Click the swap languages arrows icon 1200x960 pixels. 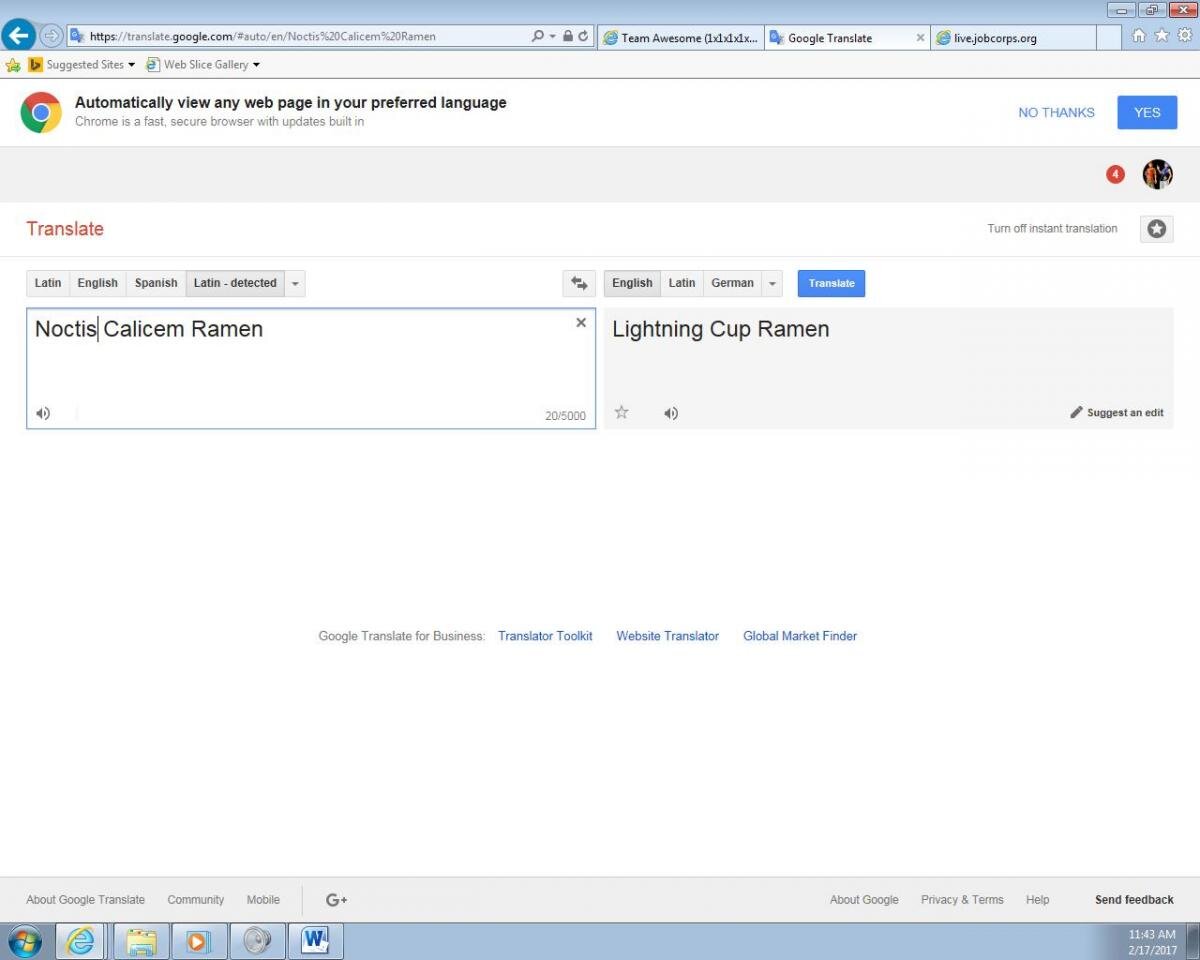pos(579,284)
